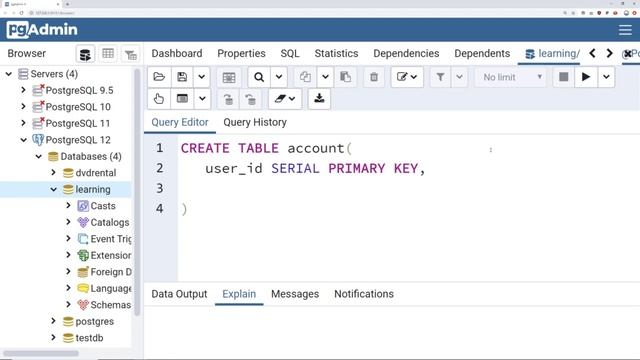Click the Commit database icon

[229, 98]
